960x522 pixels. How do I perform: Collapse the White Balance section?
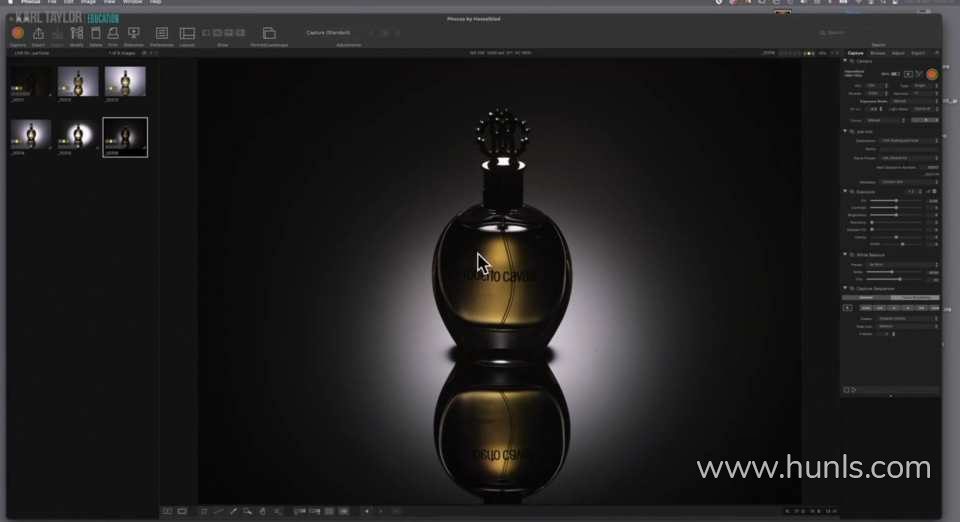(x=846, y=254)
